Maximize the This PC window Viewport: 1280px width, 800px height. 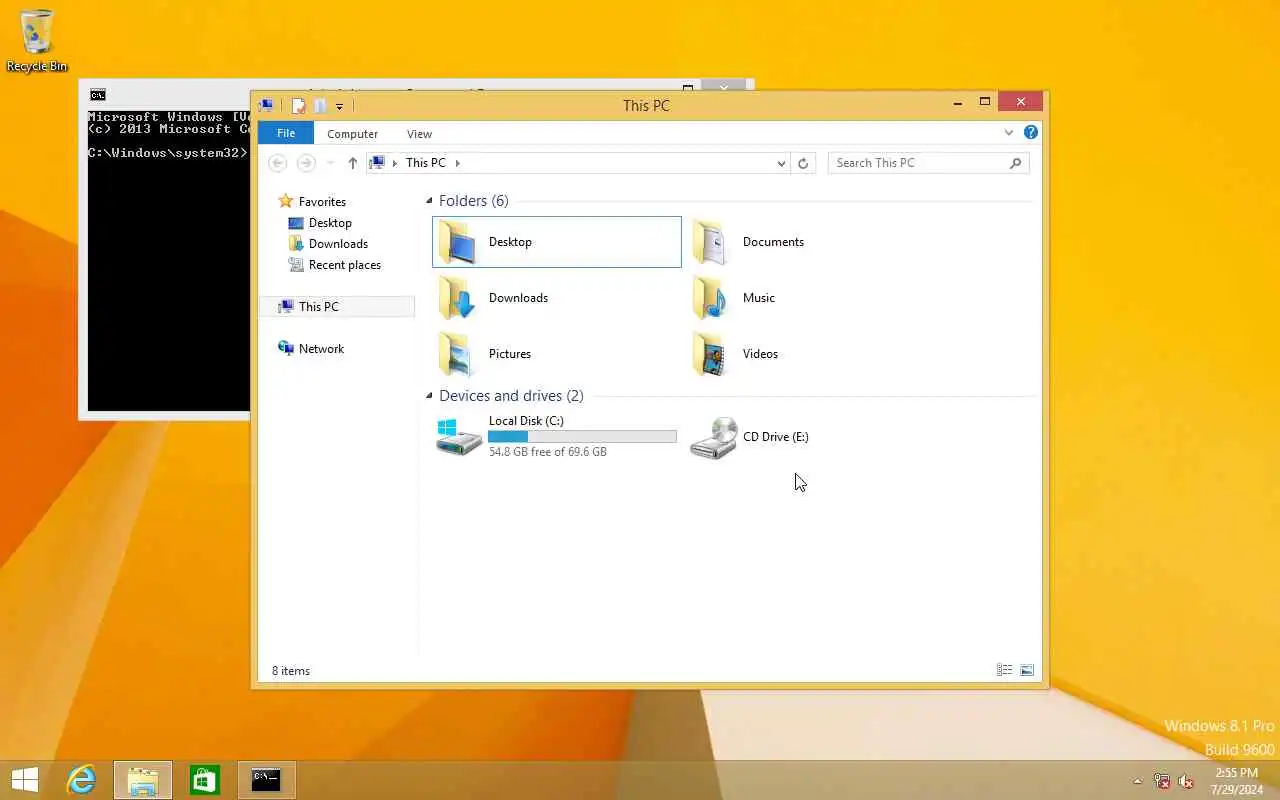tap(984, 102)
